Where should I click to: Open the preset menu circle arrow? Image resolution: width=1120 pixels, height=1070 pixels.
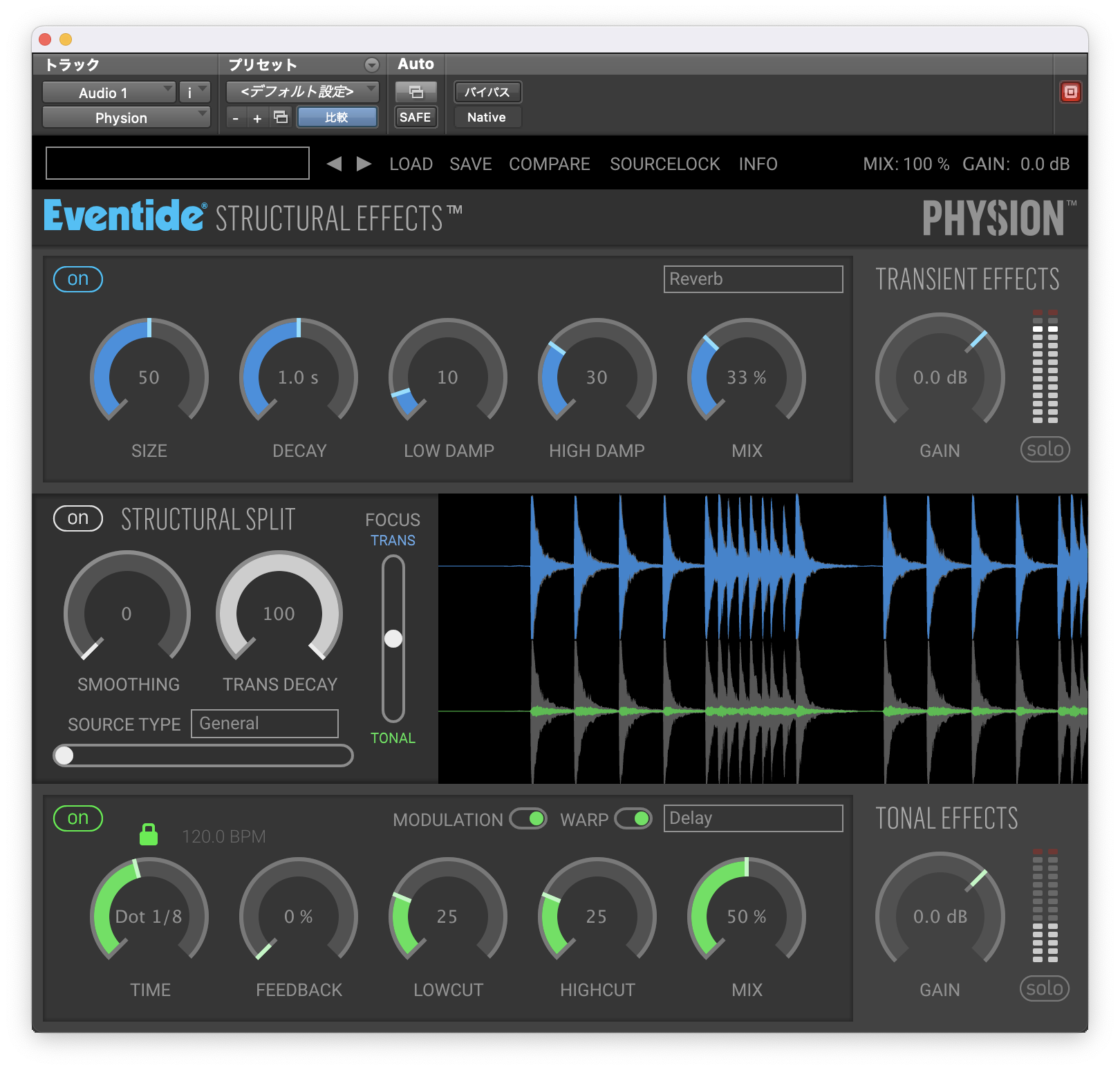tap(372, 65)
